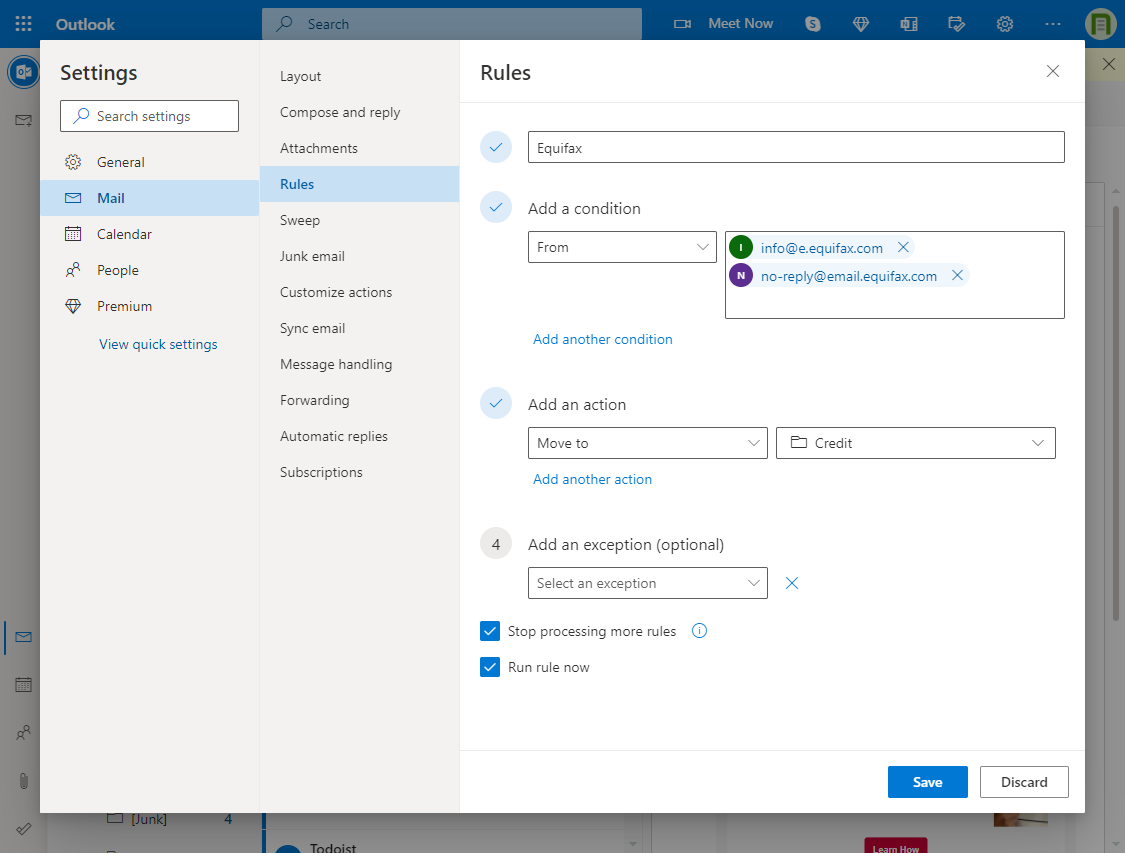This screenshot has width=1125, height=853.
Task: Go to Customize actions settings
Action: (x=359, y=292)
